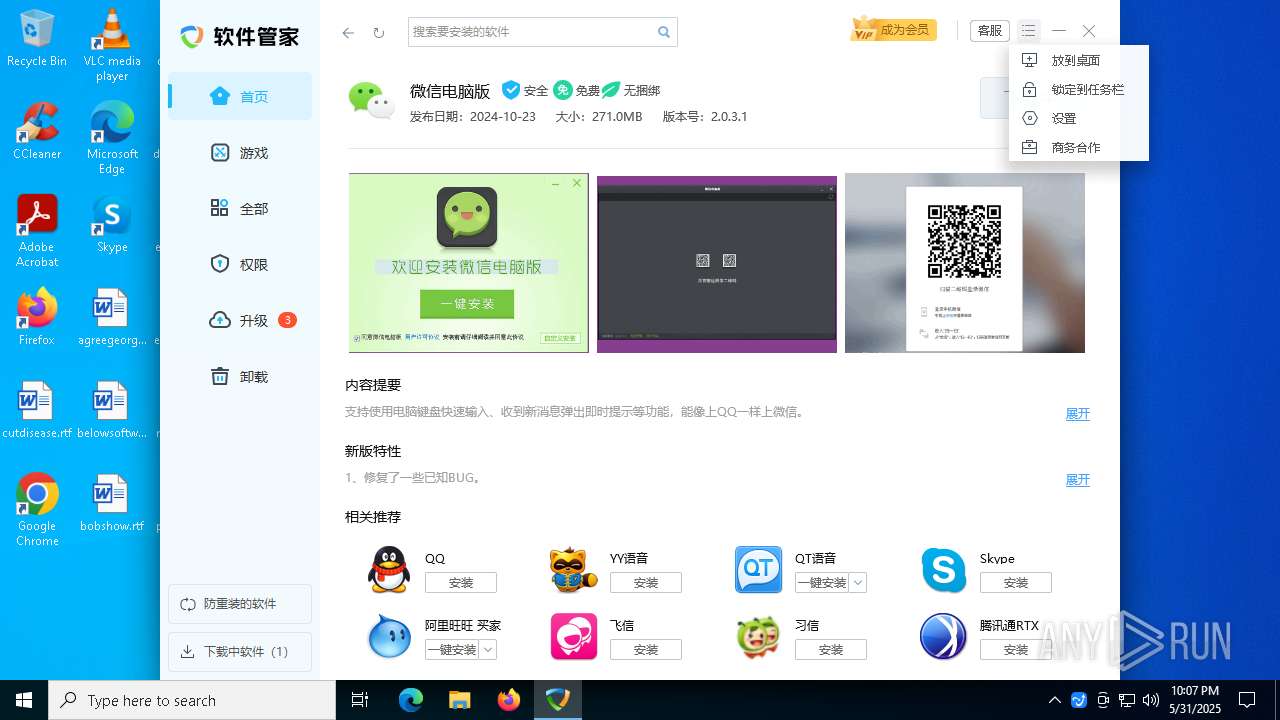Focus the 搜索要安装的软件 search field

click(x=531, y=32)
